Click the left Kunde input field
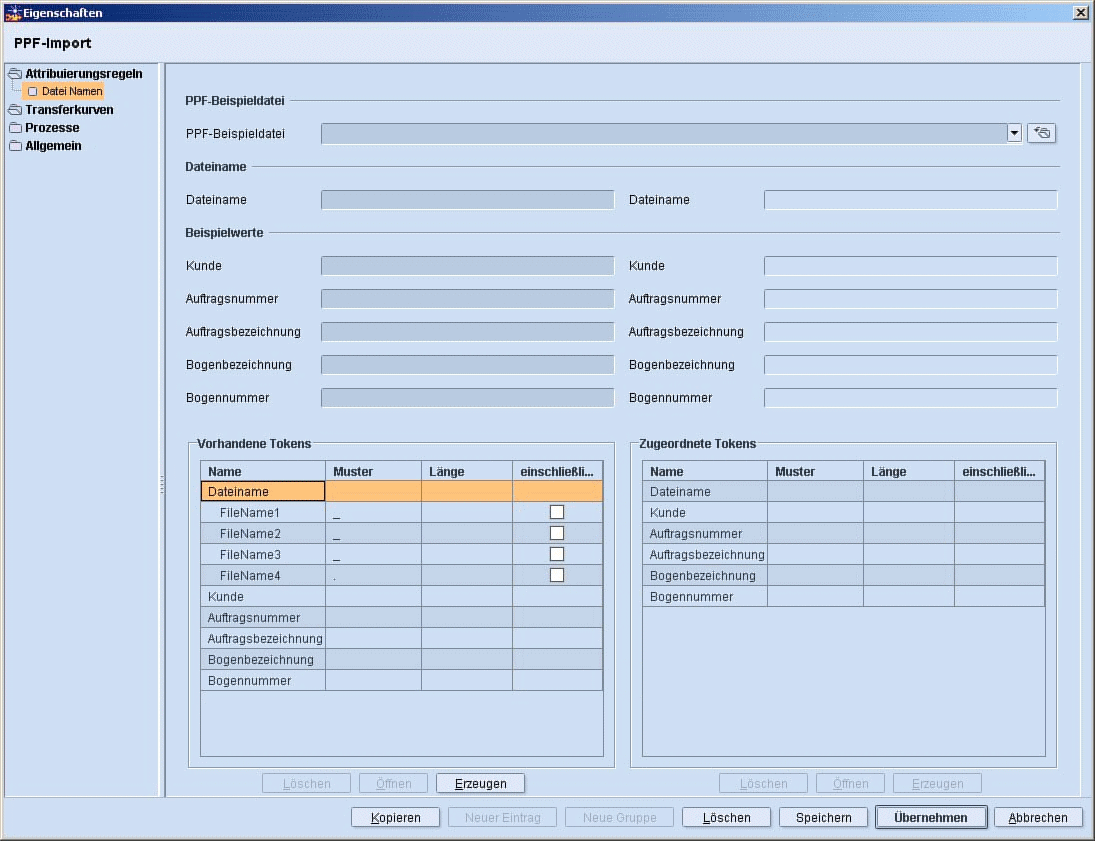The width and height of the screenshot is (1095, 841). [467, 265]
